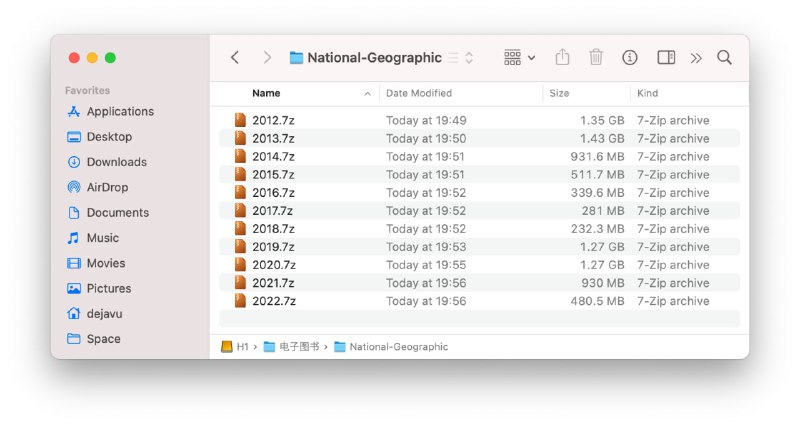Viewport: 800px width, 426px height.
Task: Open Space folder in sidebar
Action: 94,339
